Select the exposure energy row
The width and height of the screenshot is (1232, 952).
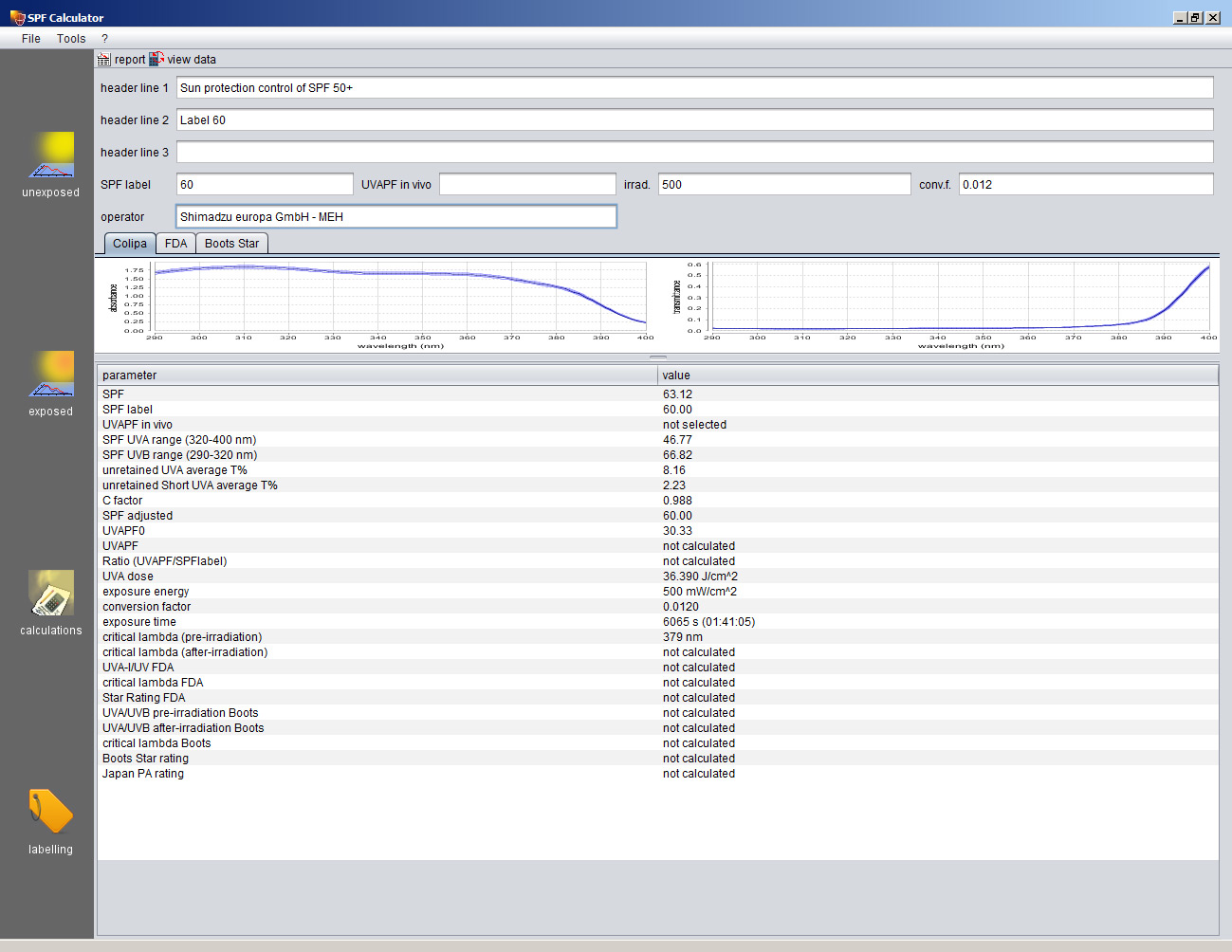point(657,592)
